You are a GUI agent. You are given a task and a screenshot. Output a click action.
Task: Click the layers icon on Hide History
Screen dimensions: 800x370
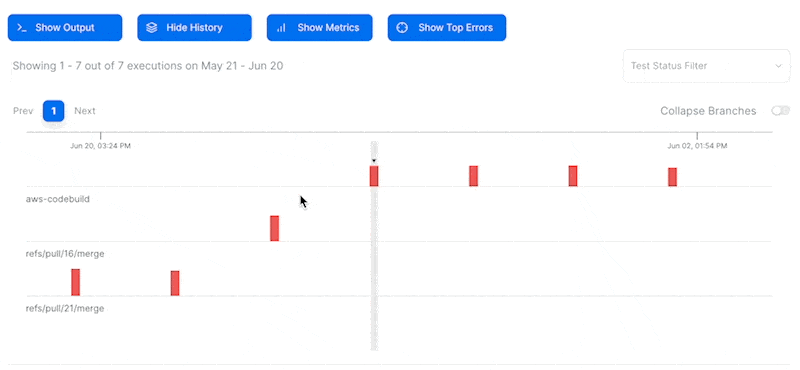(x=152, y=28)
